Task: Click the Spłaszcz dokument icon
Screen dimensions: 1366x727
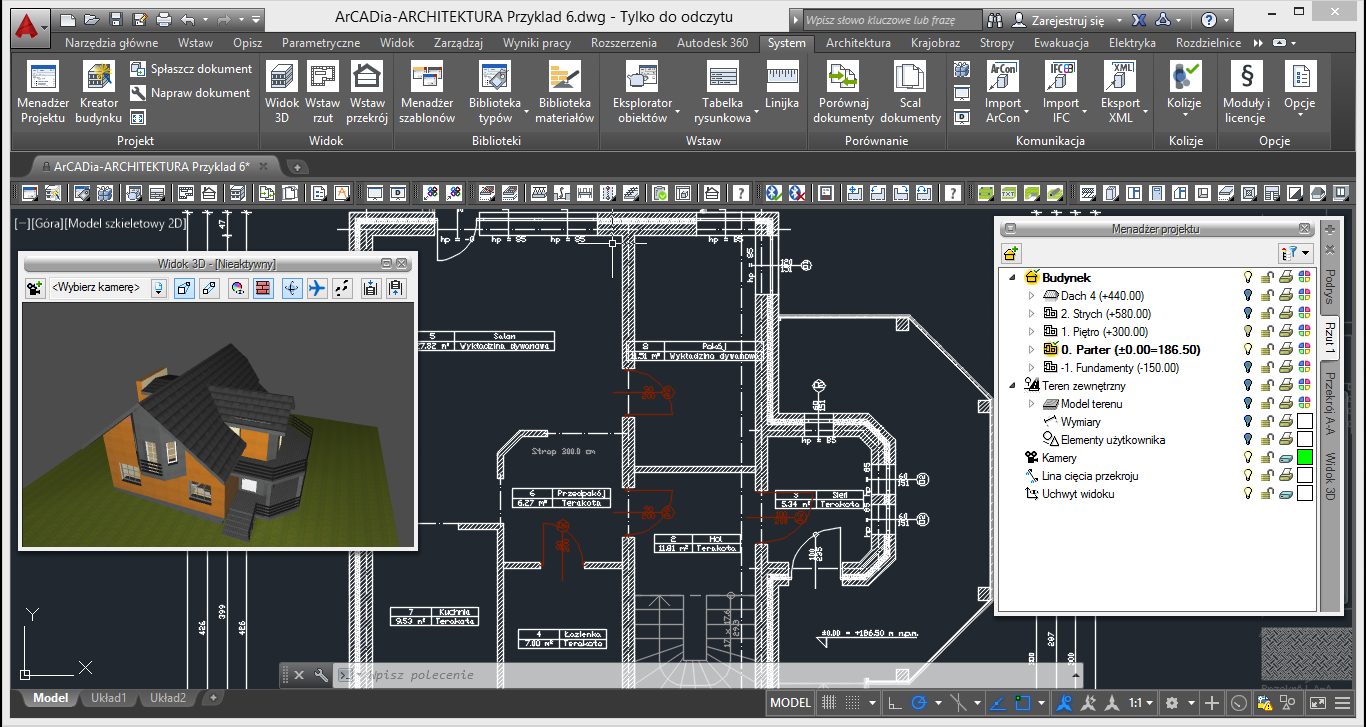Action: pyautogui.click(x=139, y=69)
